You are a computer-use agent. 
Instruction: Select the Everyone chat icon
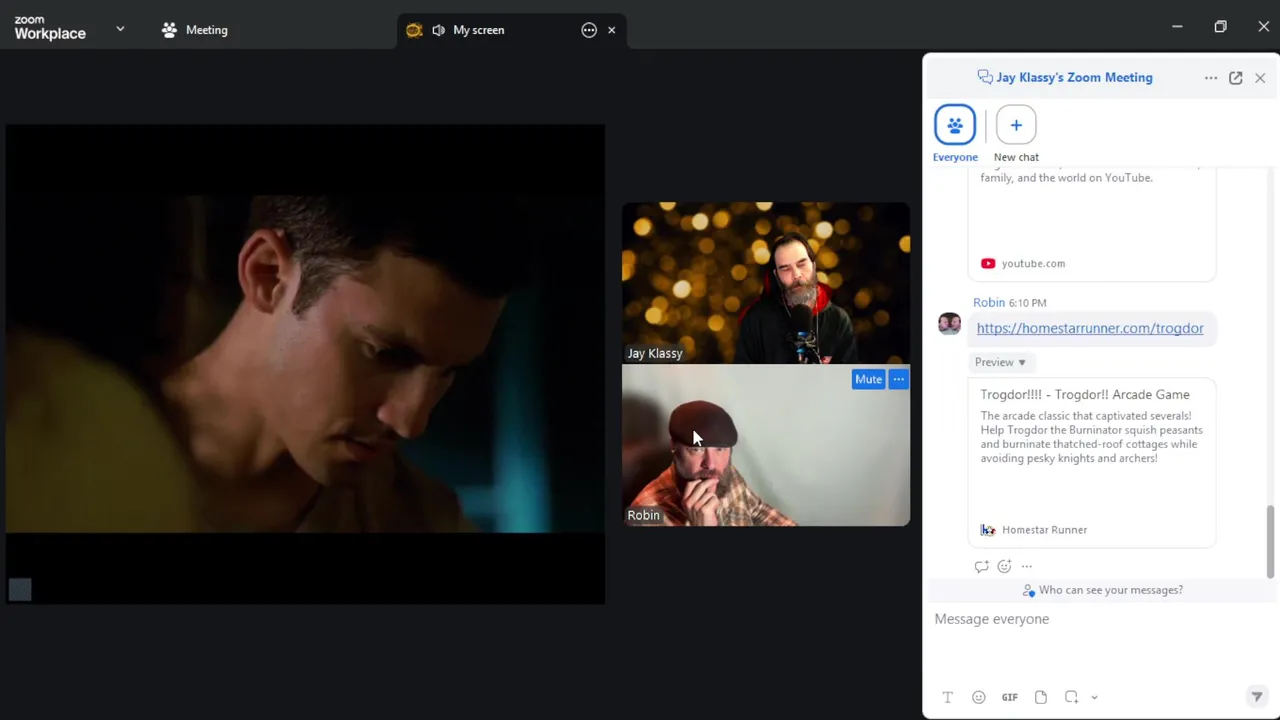(955, 125)
